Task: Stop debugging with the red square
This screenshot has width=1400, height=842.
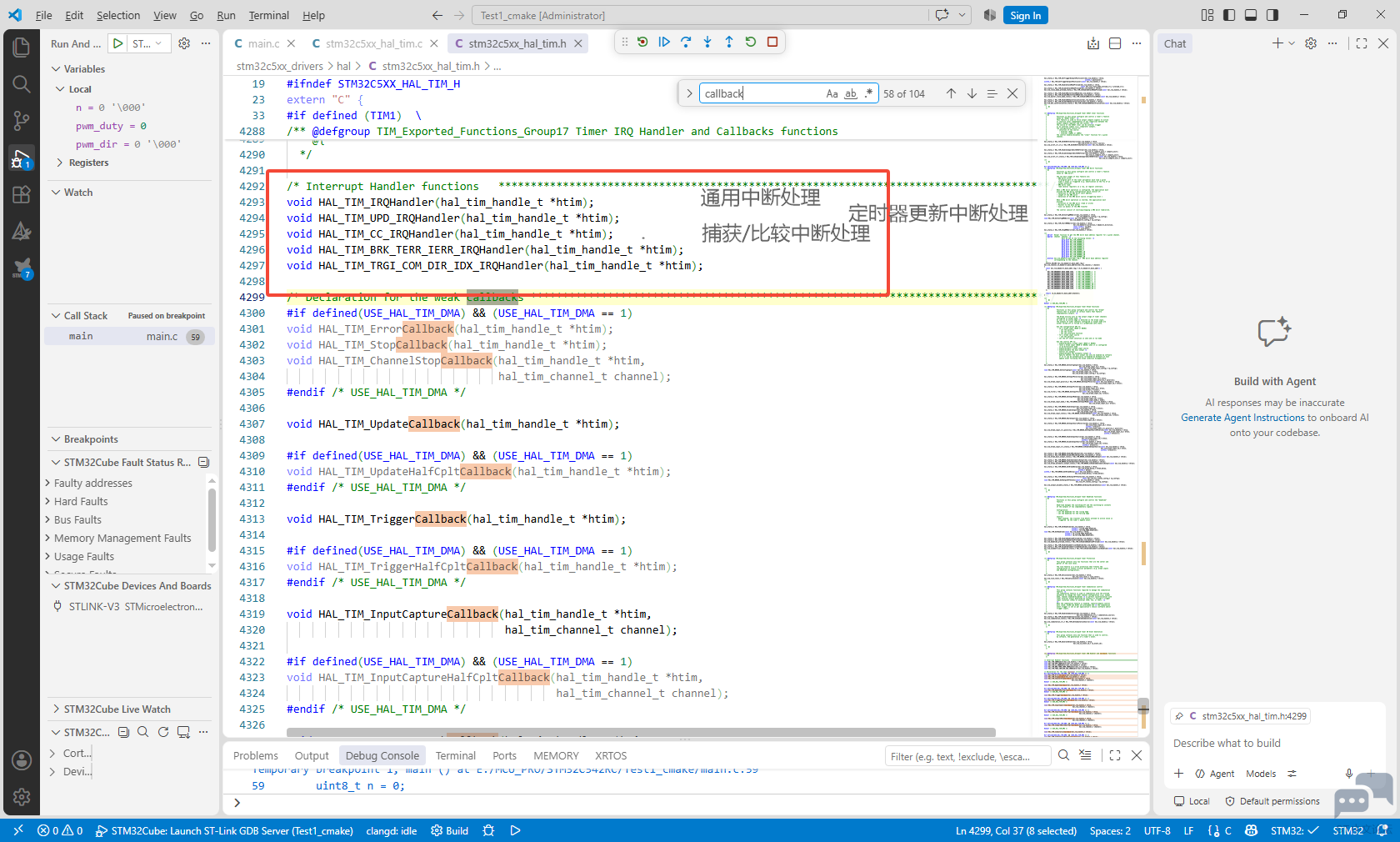Action: (x=772, y=42)
